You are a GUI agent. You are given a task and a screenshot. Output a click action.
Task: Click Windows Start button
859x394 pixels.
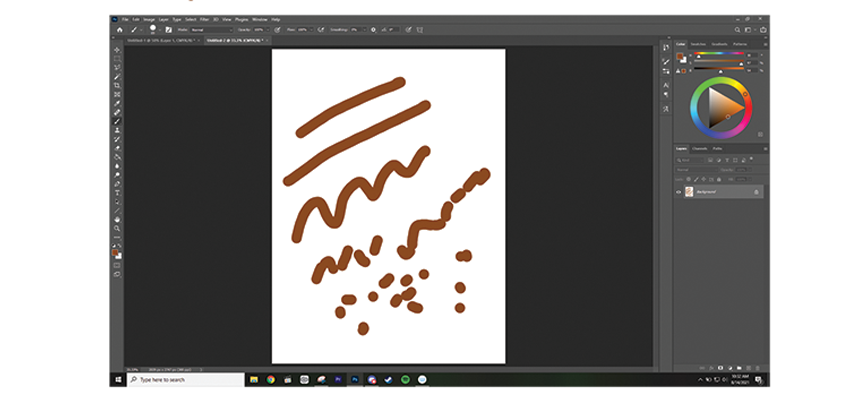118,379
